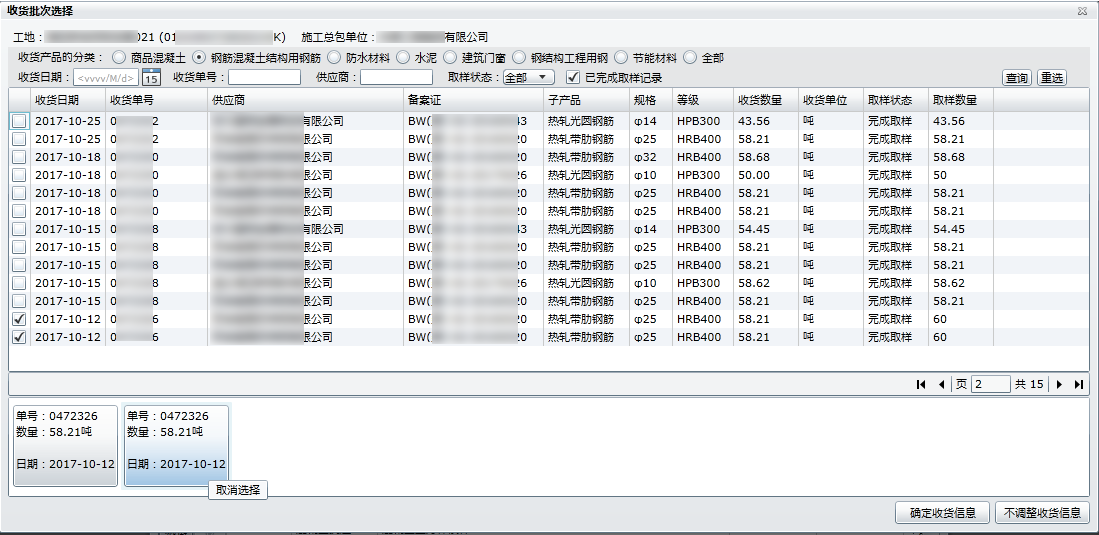This screenshot has width=1099, height=535.
Task: Go to the first page
Action: pos(920,385)
